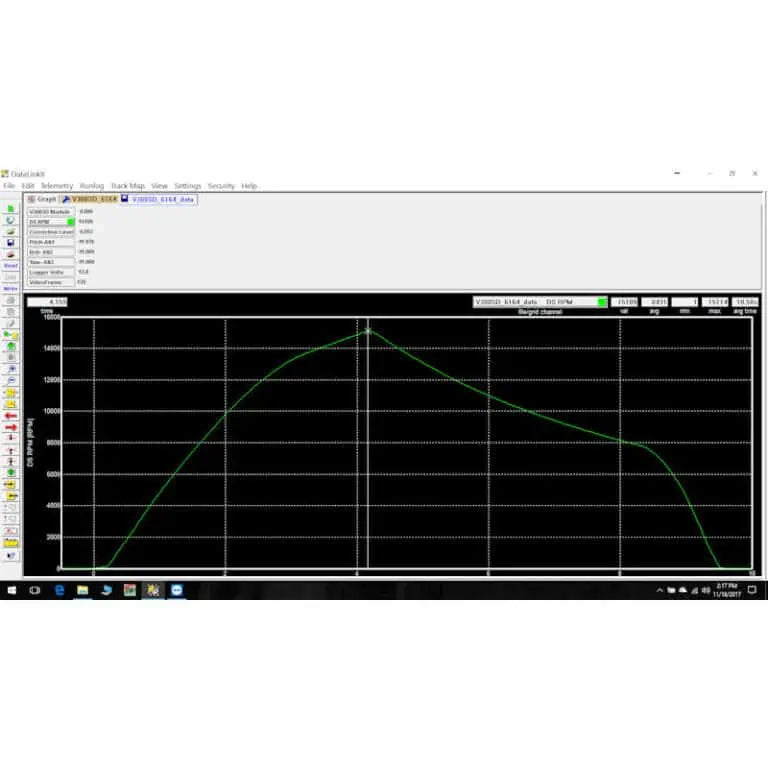Open the Telemetry menu
The height and width of the screenshot is (768, 768).
click(x=56, y=186)
